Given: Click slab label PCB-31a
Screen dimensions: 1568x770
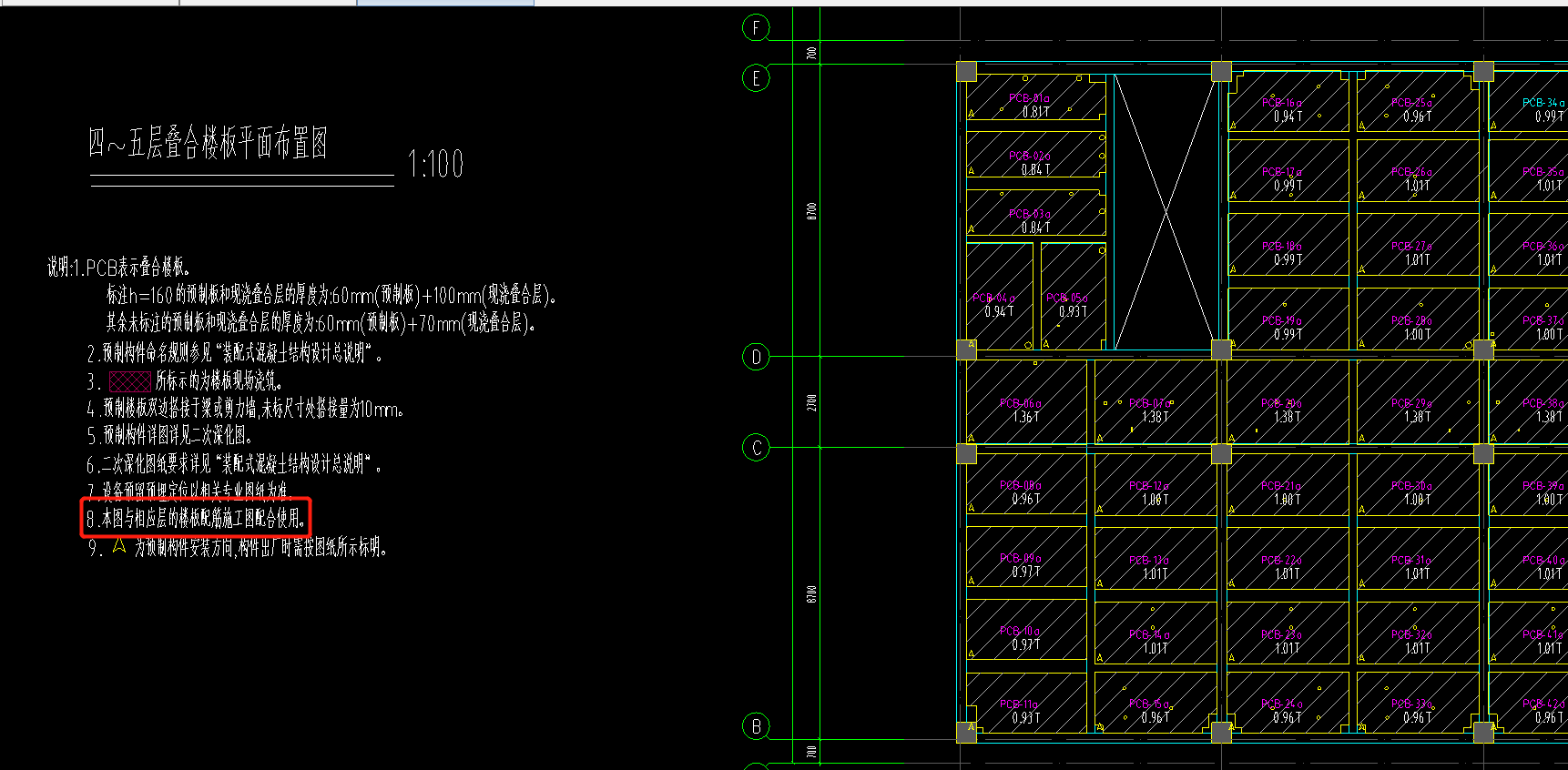Looking at the screenshot, I should coord(1411,561).
